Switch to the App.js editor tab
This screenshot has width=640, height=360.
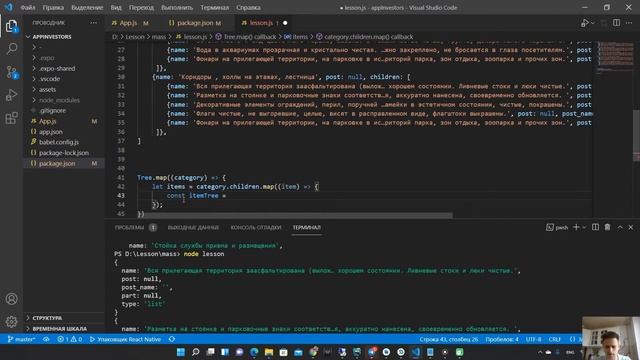point(130,23)
